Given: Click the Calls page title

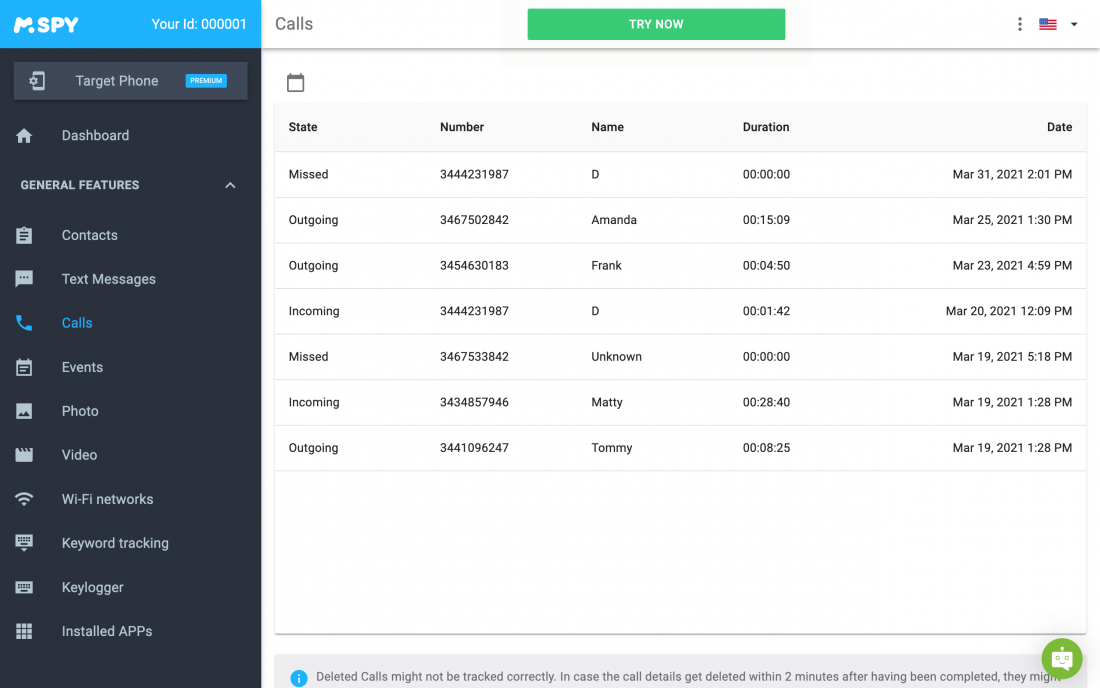Looking at the screenshot, I should tap(294, 24).
